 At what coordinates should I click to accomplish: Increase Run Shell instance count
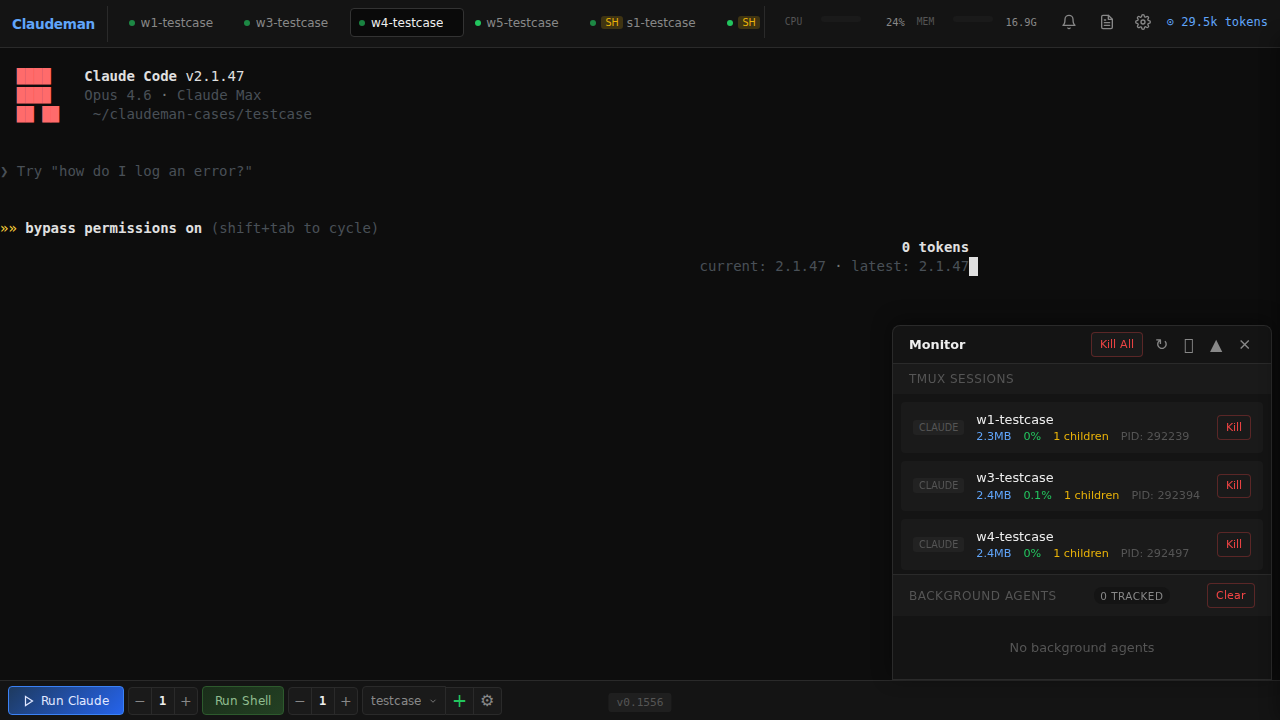tap(346, 701)
